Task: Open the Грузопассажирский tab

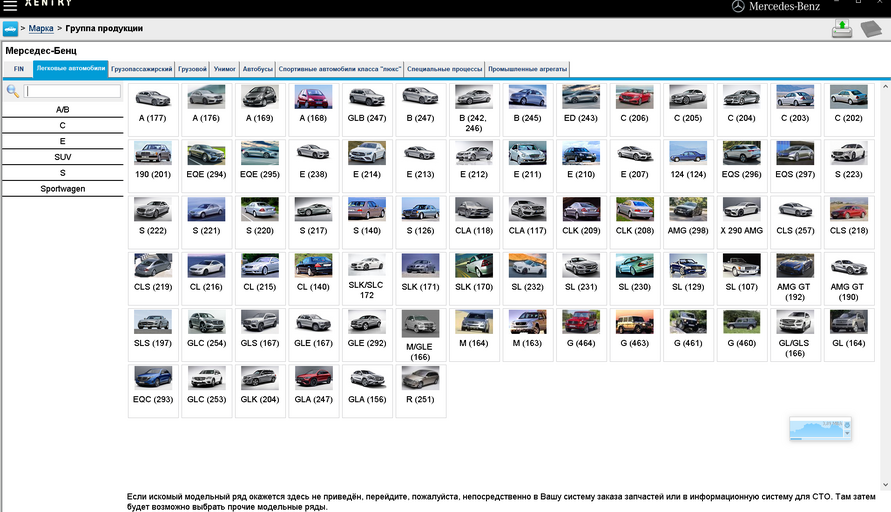Action: coord(141,69)
